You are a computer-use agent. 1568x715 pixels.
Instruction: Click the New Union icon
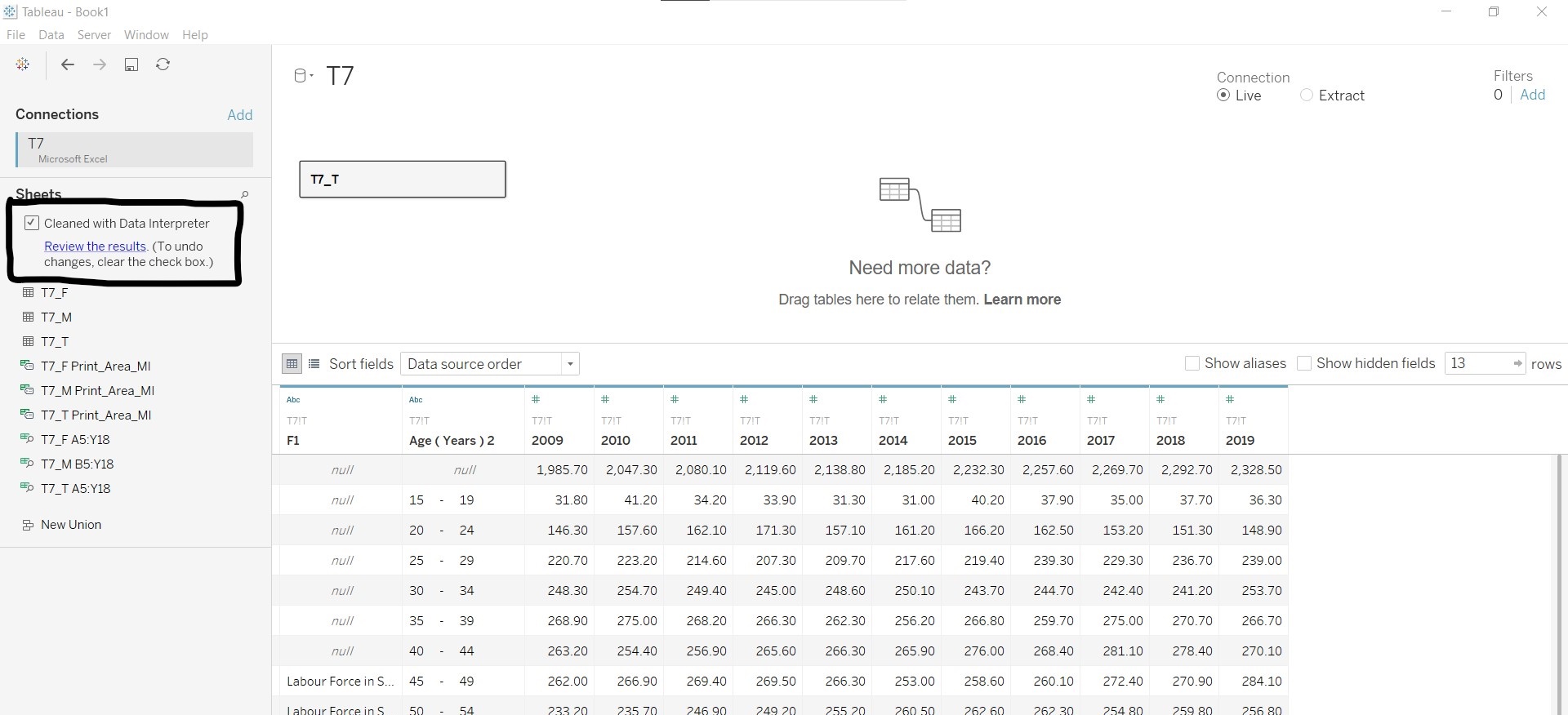coord(28,525)
